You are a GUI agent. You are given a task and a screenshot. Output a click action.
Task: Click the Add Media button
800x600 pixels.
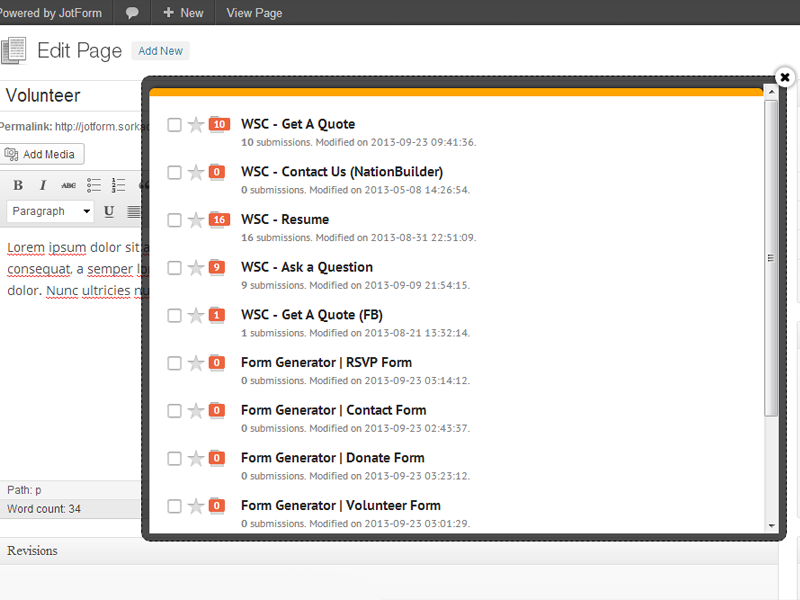coord(41,154)
